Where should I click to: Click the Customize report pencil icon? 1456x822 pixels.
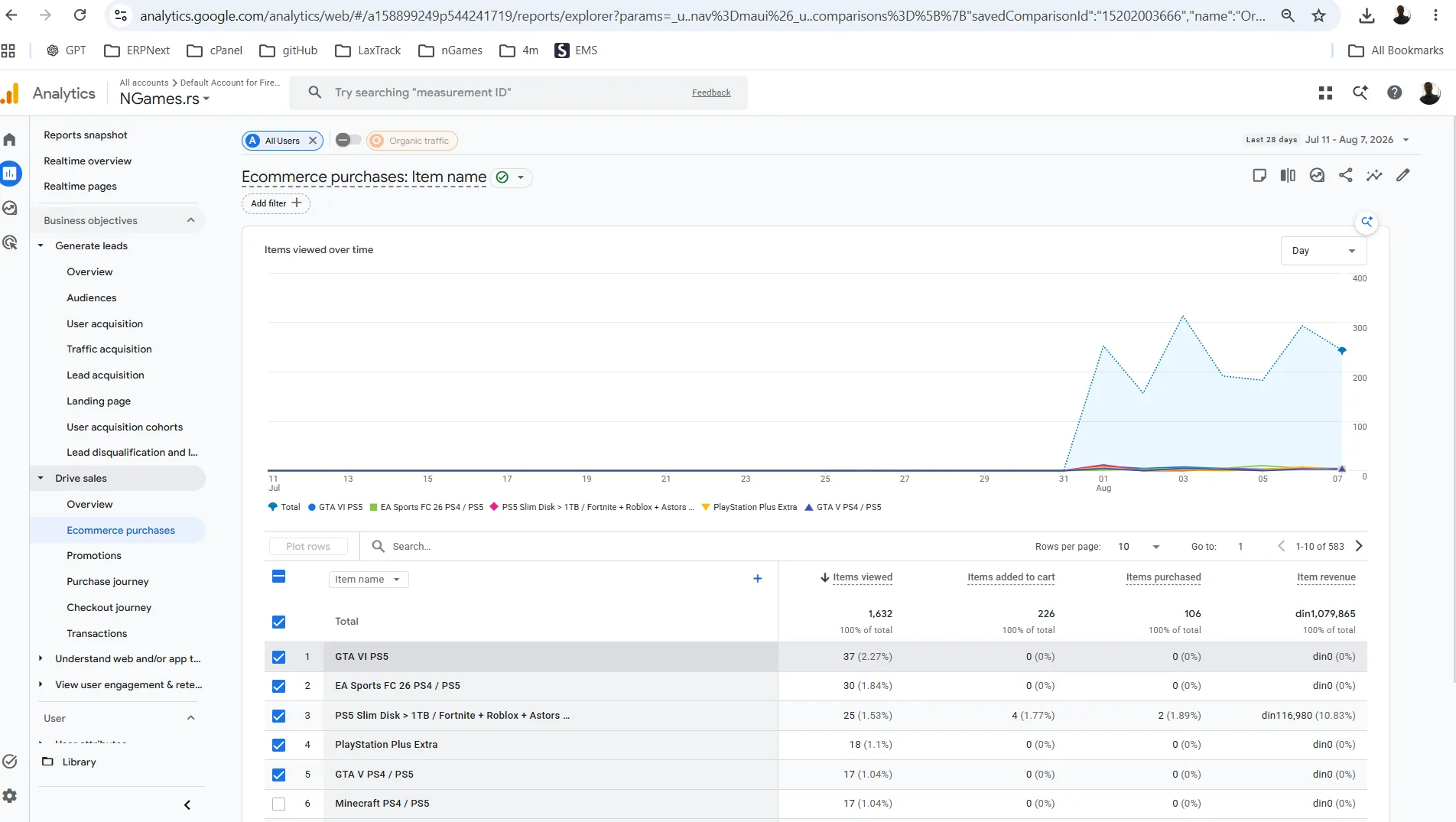point(1402,175)
